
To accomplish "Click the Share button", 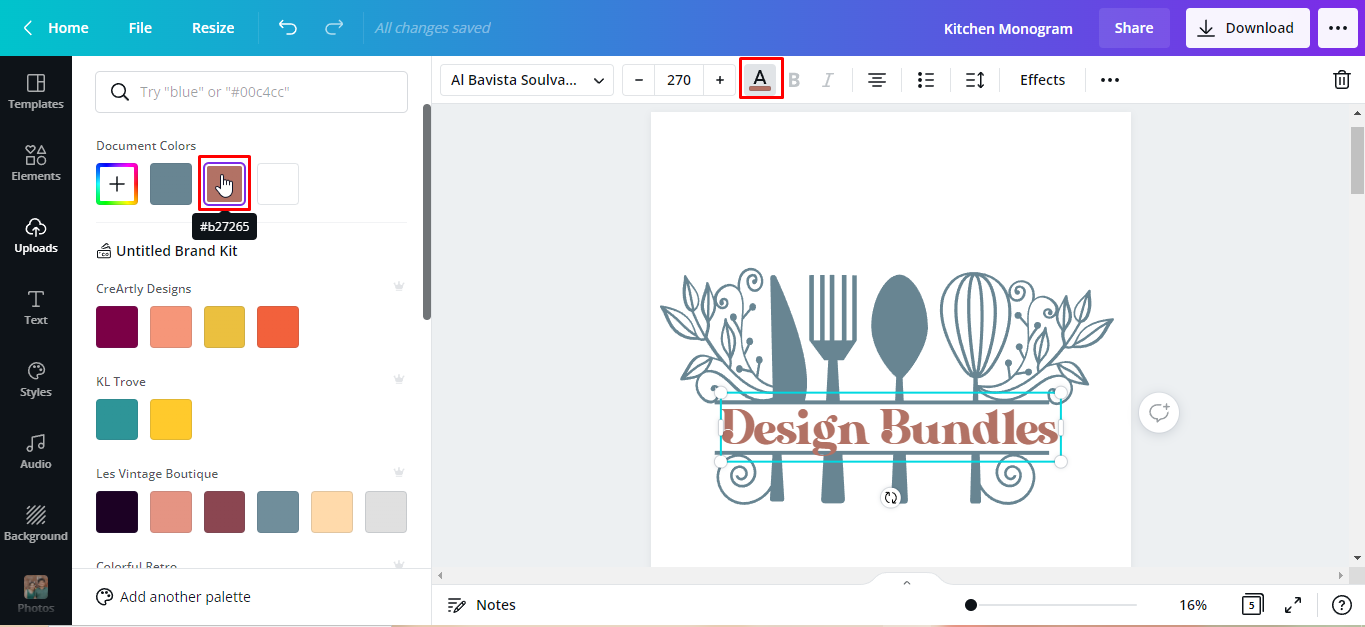I will click(1134, 28).
